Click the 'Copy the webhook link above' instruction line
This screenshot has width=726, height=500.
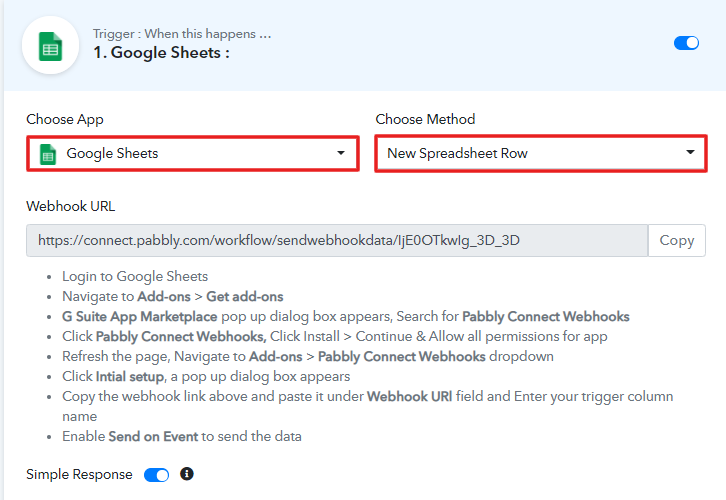click(x=368, y=406)
